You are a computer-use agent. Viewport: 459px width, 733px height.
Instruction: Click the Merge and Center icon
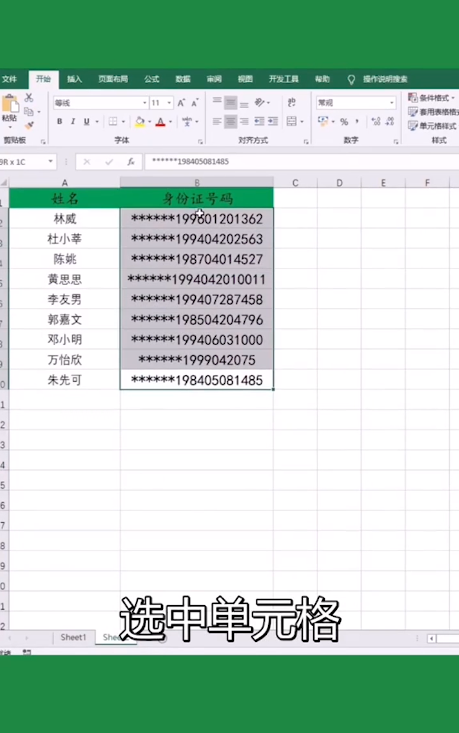coord(292,122)
